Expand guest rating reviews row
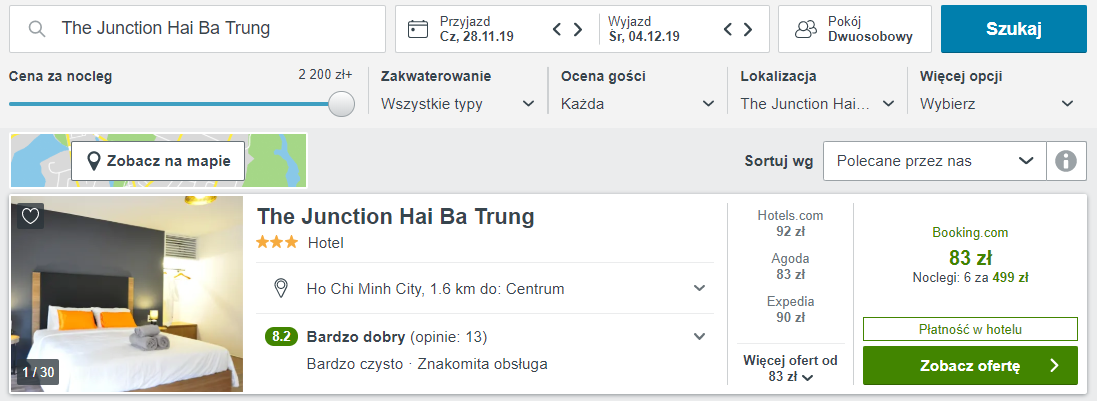This screenshot has width=1097, height=401. tap(699, 337)
